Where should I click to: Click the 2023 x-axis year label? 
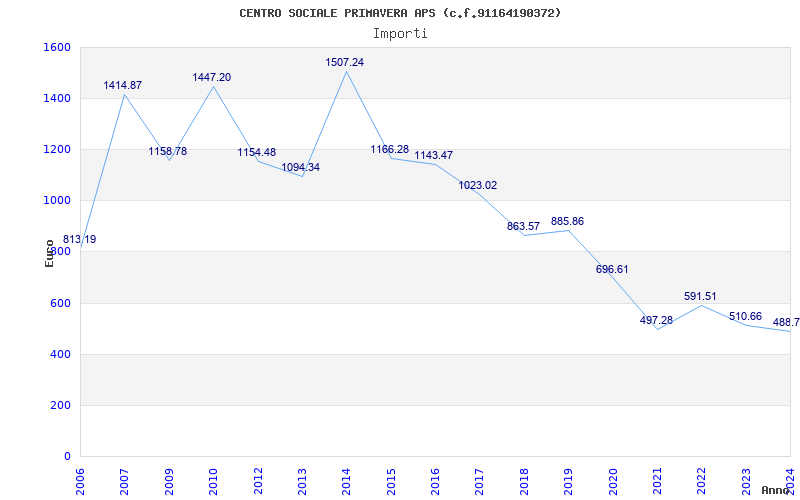[746, 481]
